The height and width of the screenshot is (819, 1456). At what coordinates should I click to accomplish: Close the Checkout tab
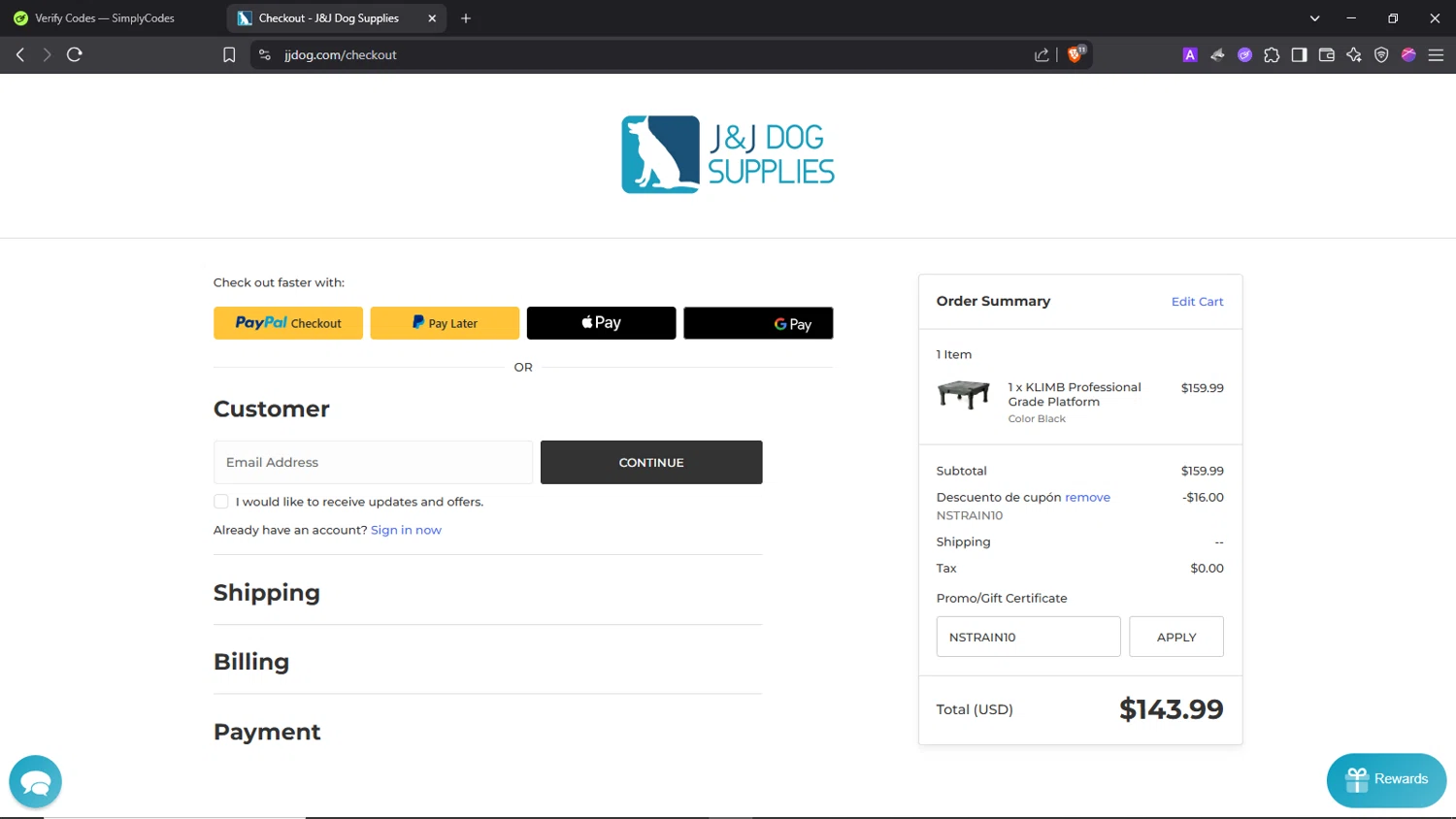tap(432, 18)
